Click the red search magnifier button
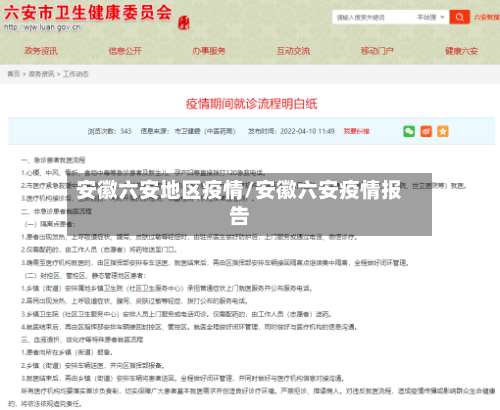500x410 pixels. [459, 17]
